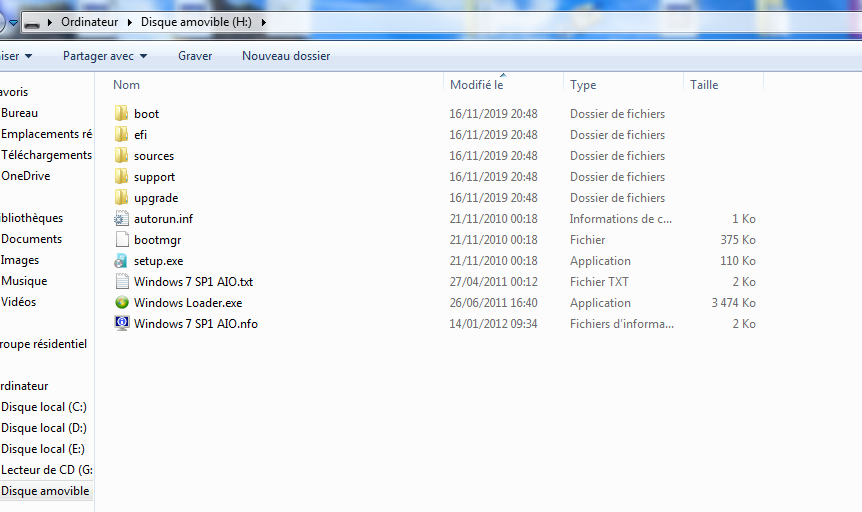Open the Partager avec dropdown menu
The image size is (862, 512).
point(104,56)
